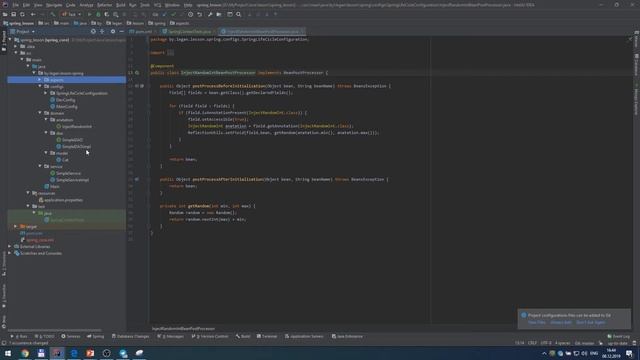
Task: Switch to the pom.xml editor tab
Action: (141, 31)
